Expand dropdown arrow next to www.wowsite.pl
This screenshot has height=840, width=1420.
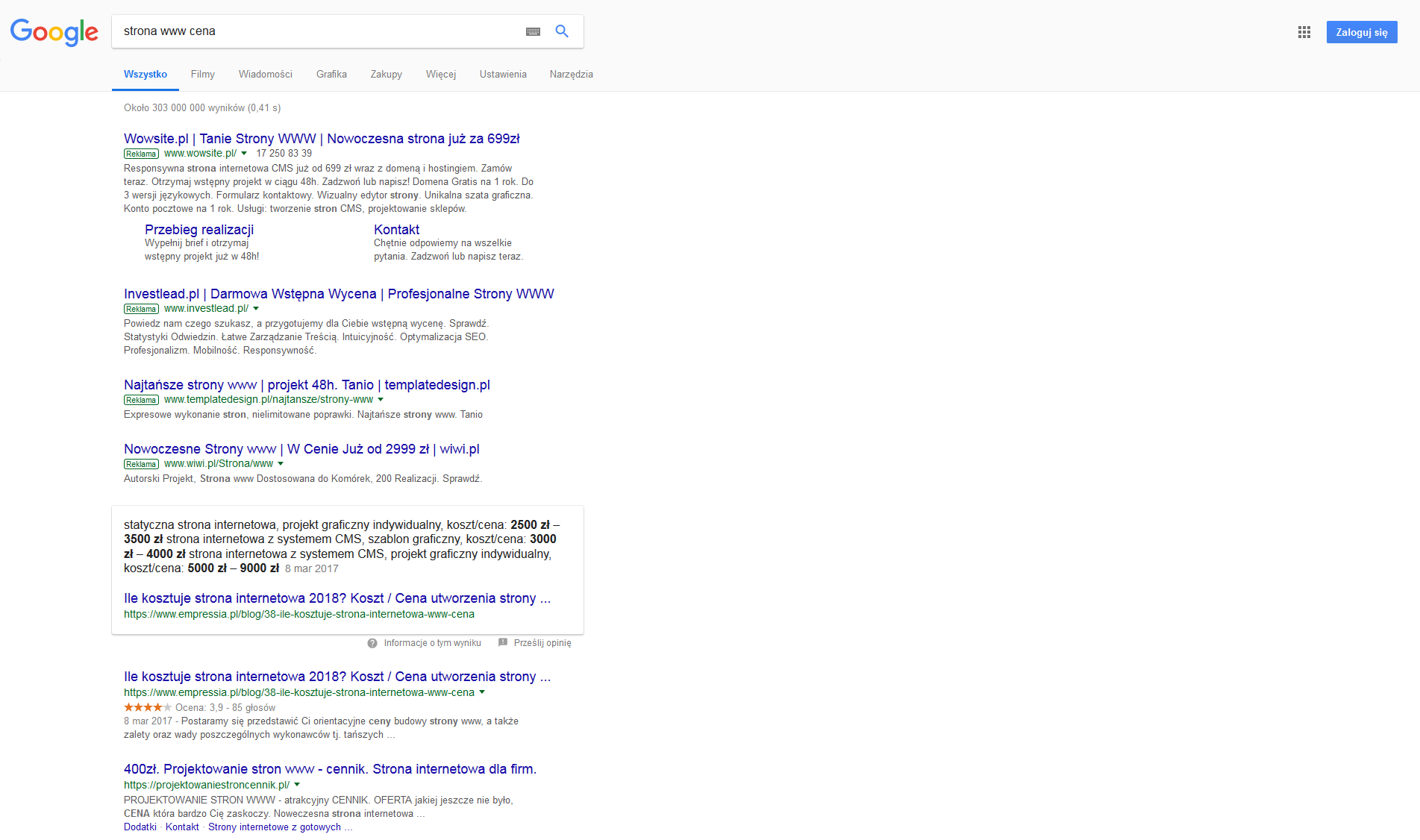pyautogui.click(x=244, y=154)
